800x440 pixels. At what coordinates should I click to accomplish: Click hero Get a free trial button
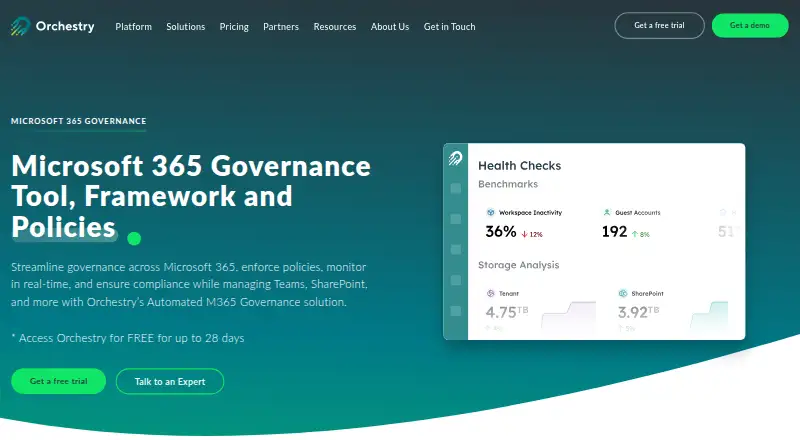point(59,381)
